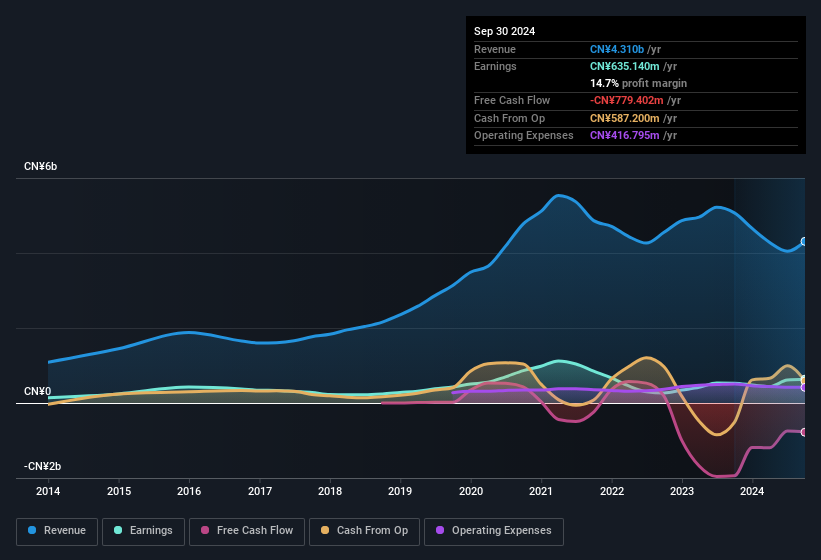
Task: Click the 2018 x-axis label
Action: (330, 491)
